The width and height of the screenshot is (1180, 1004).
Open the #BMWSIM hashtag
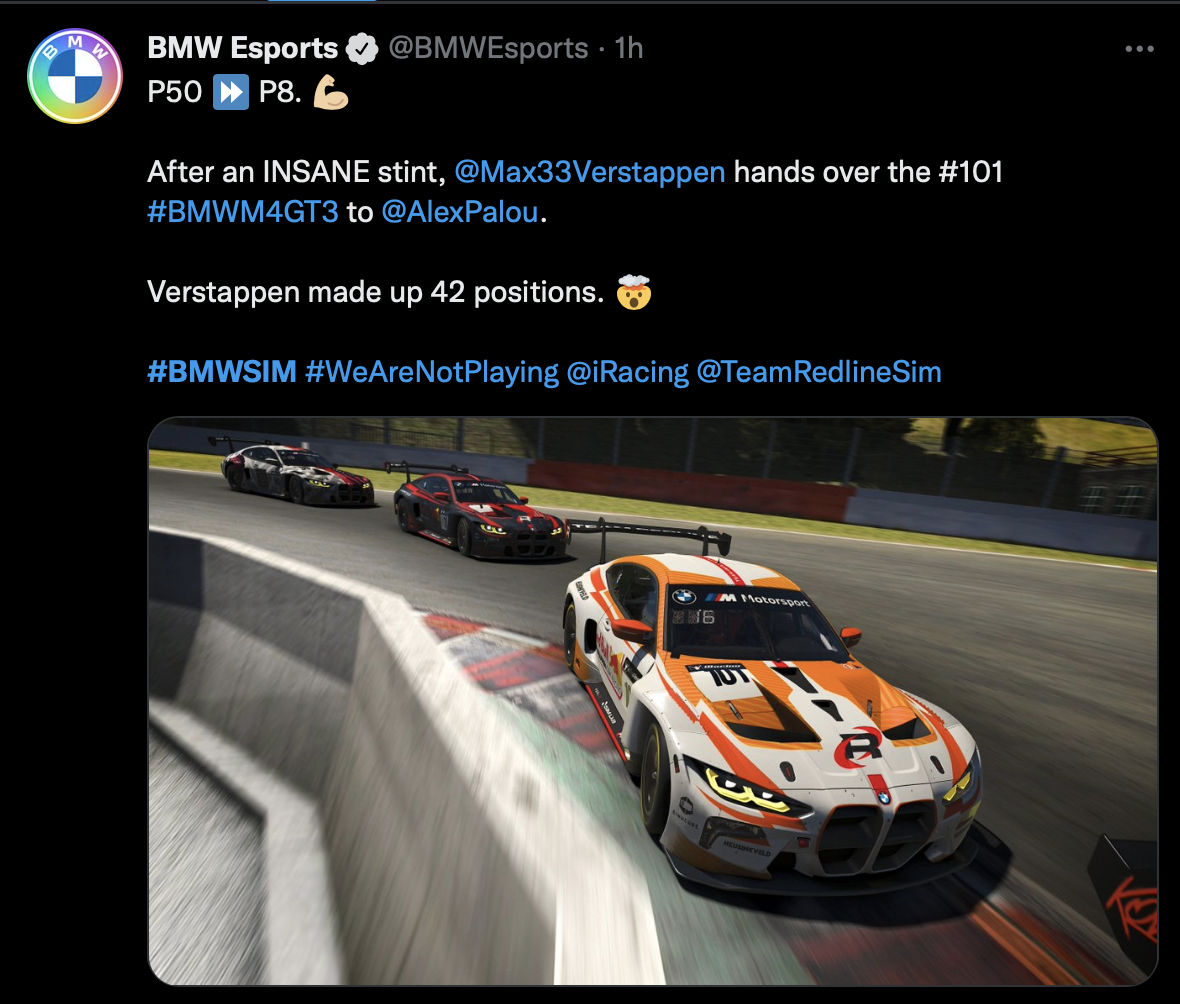[x=222, y=372]
